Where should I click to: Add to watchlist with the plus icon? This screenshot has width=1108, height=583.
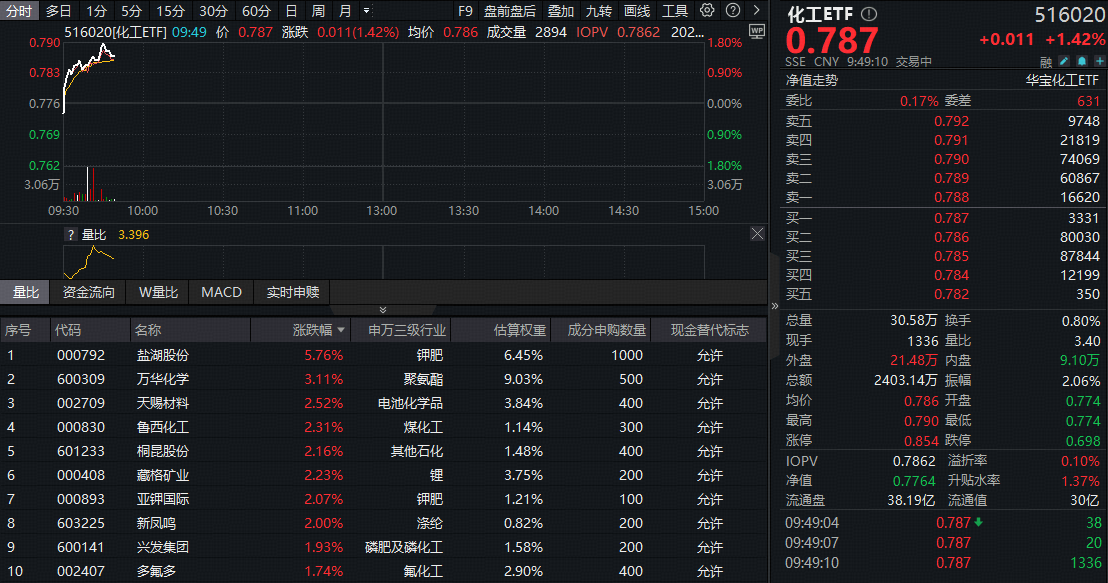click(1101, 61)
